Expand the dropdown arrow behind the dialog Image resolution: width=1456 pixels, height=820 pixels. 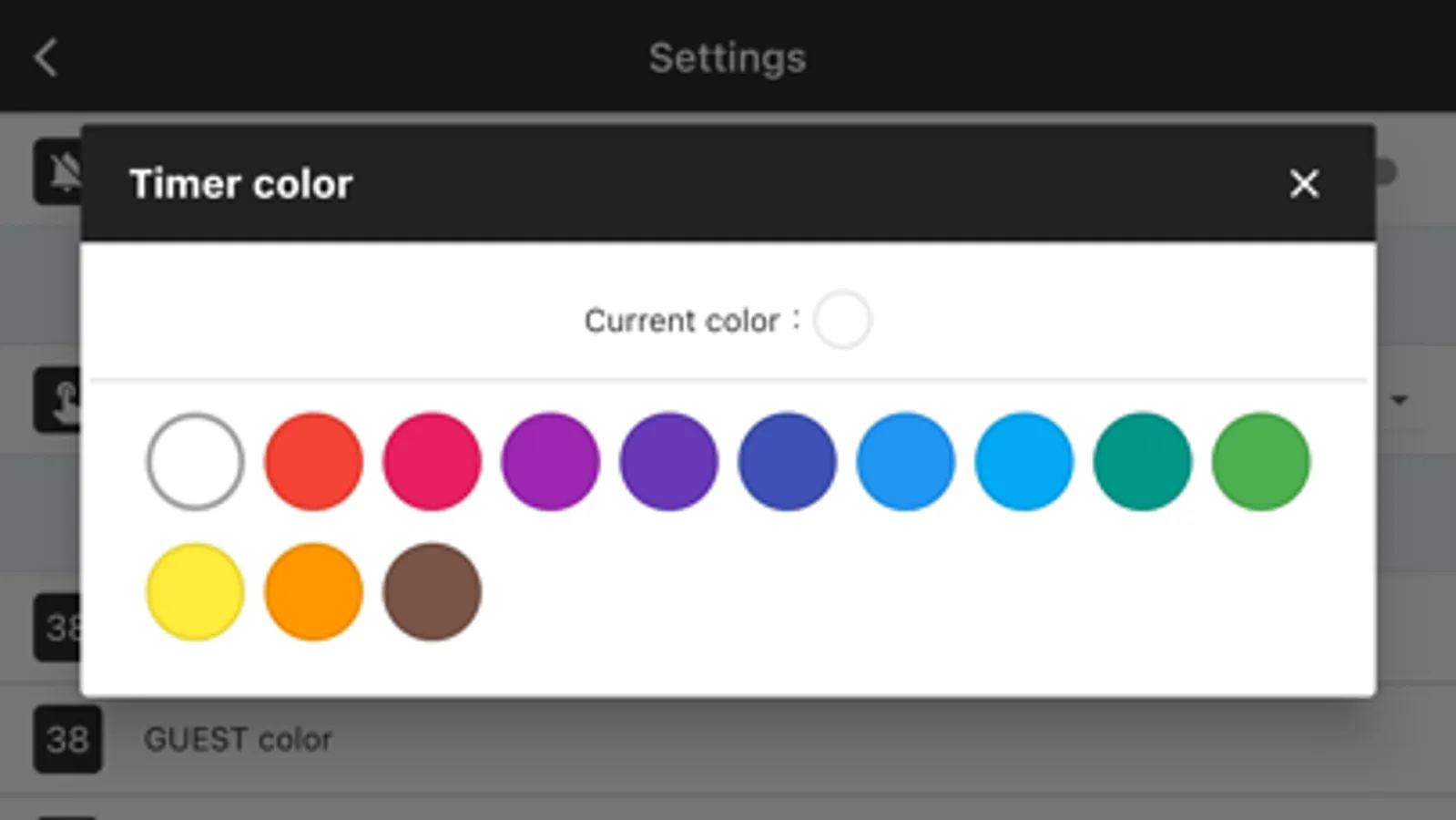pyautogui.click(x=1400, y=400)
